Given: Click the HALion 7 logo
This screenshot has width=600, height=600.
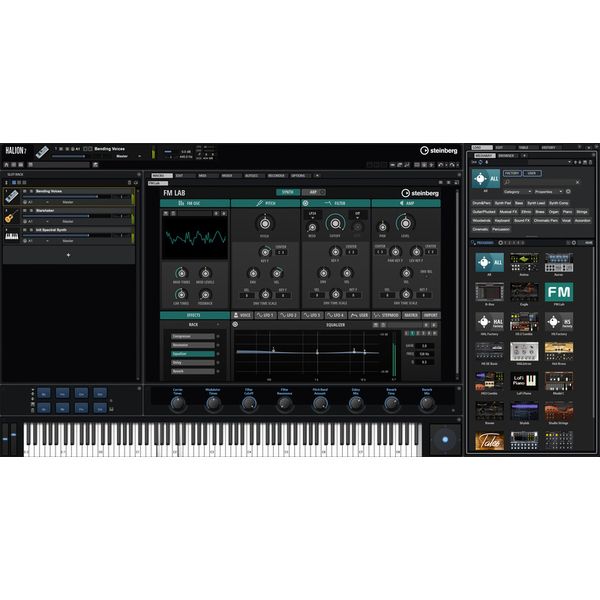Looking at the screenshot, I should click(18, 151).
